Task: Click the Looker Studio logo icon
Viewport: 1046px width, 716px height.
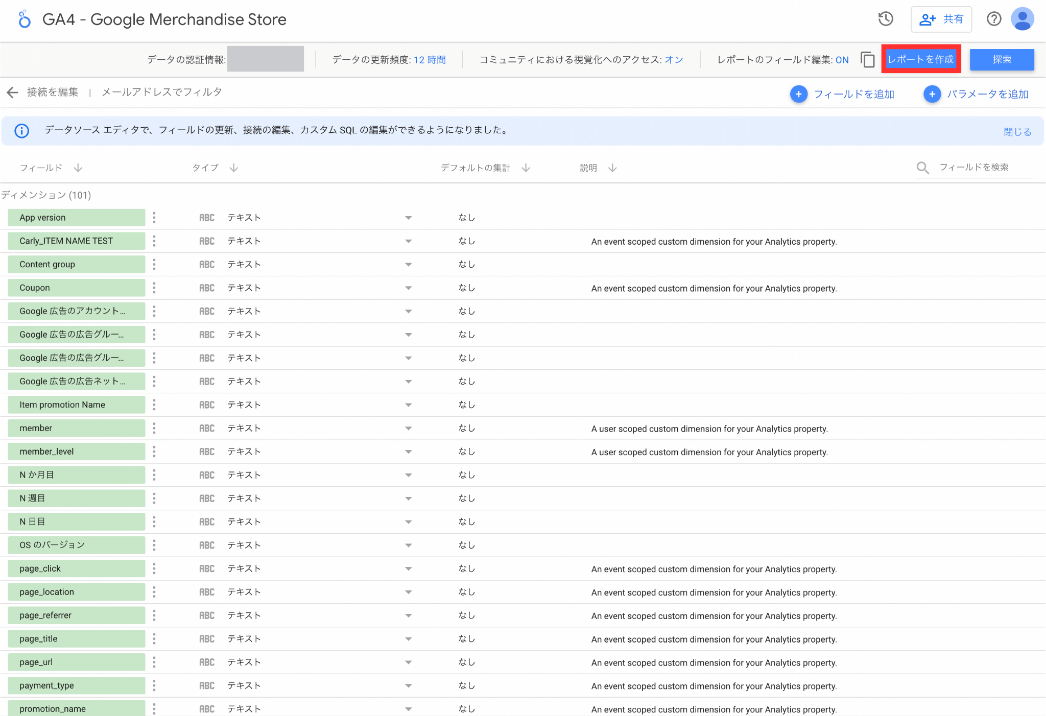Action: [24, 19]
